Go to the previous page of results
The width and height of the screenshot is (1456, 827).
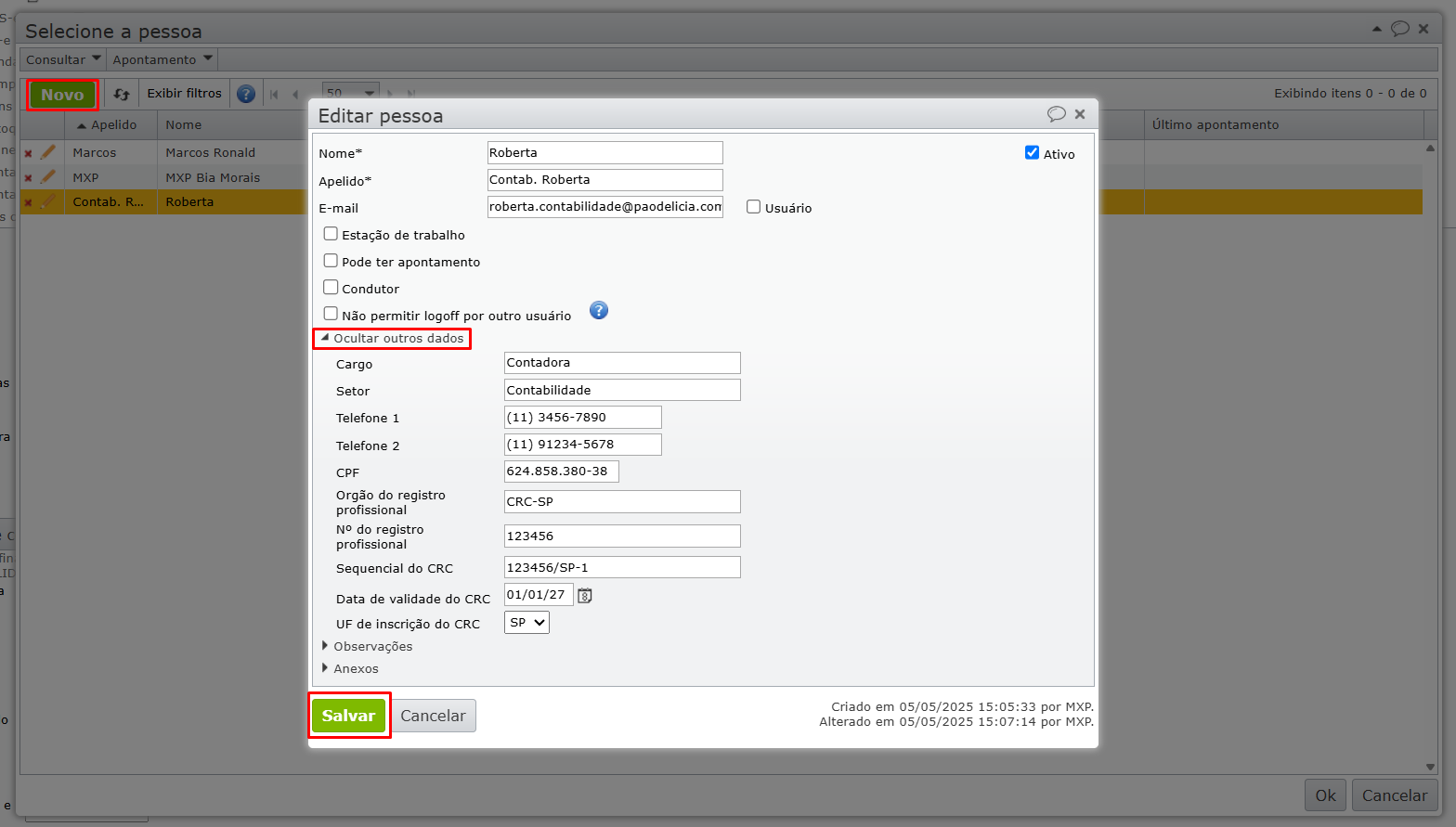pyautogui.click(x=295, y=94)
